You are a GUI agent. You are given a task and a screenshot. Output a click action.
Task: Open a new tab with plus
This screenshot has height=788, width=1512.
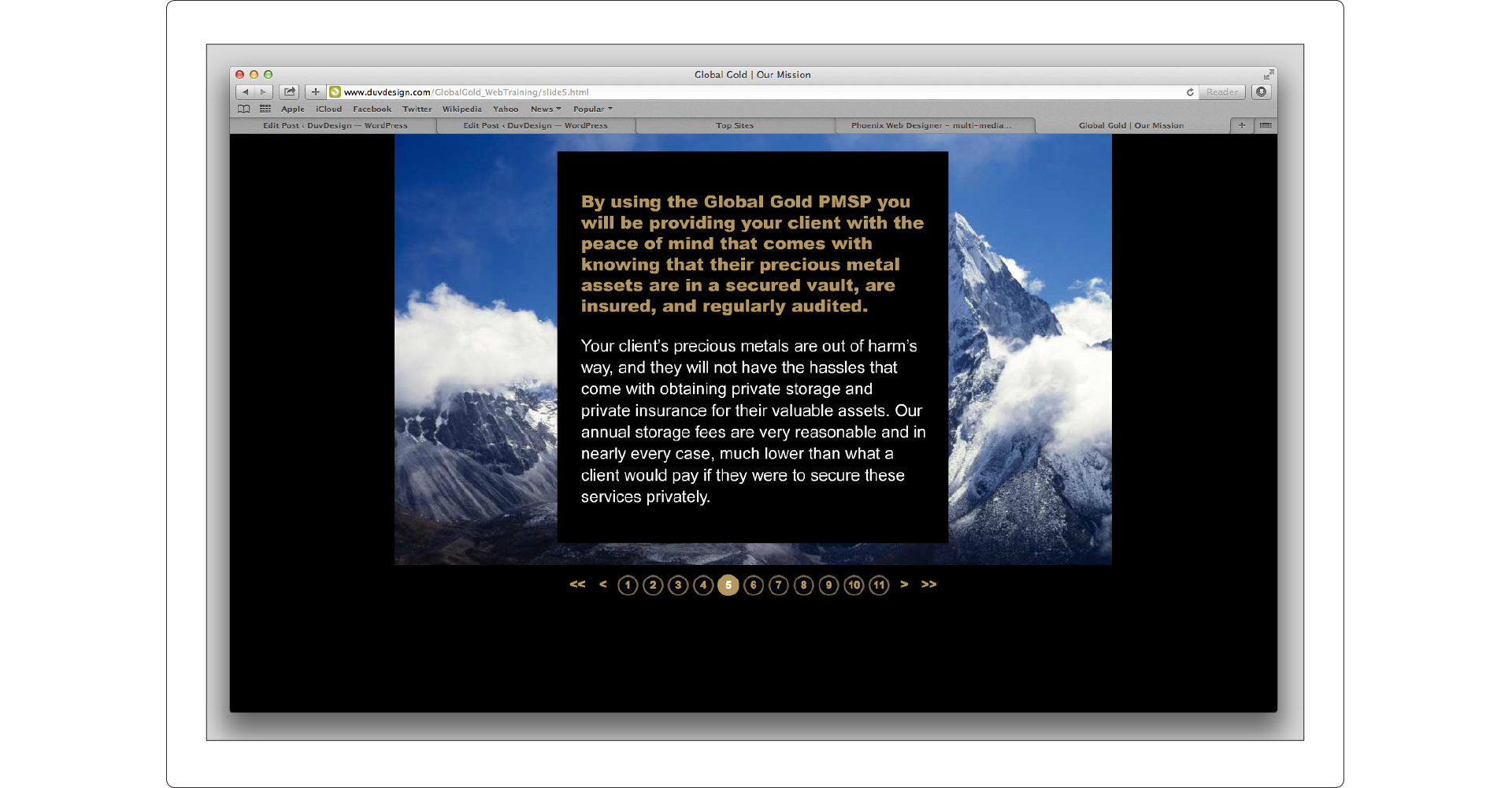tap(1241, 125)
